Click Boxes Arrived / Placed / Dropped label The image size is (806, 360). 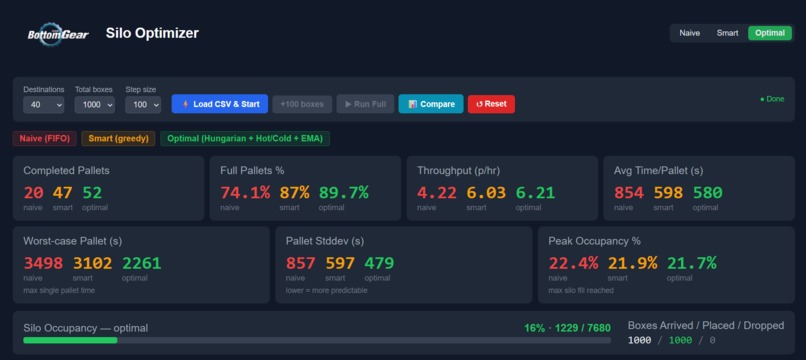[x=706, y=325]
